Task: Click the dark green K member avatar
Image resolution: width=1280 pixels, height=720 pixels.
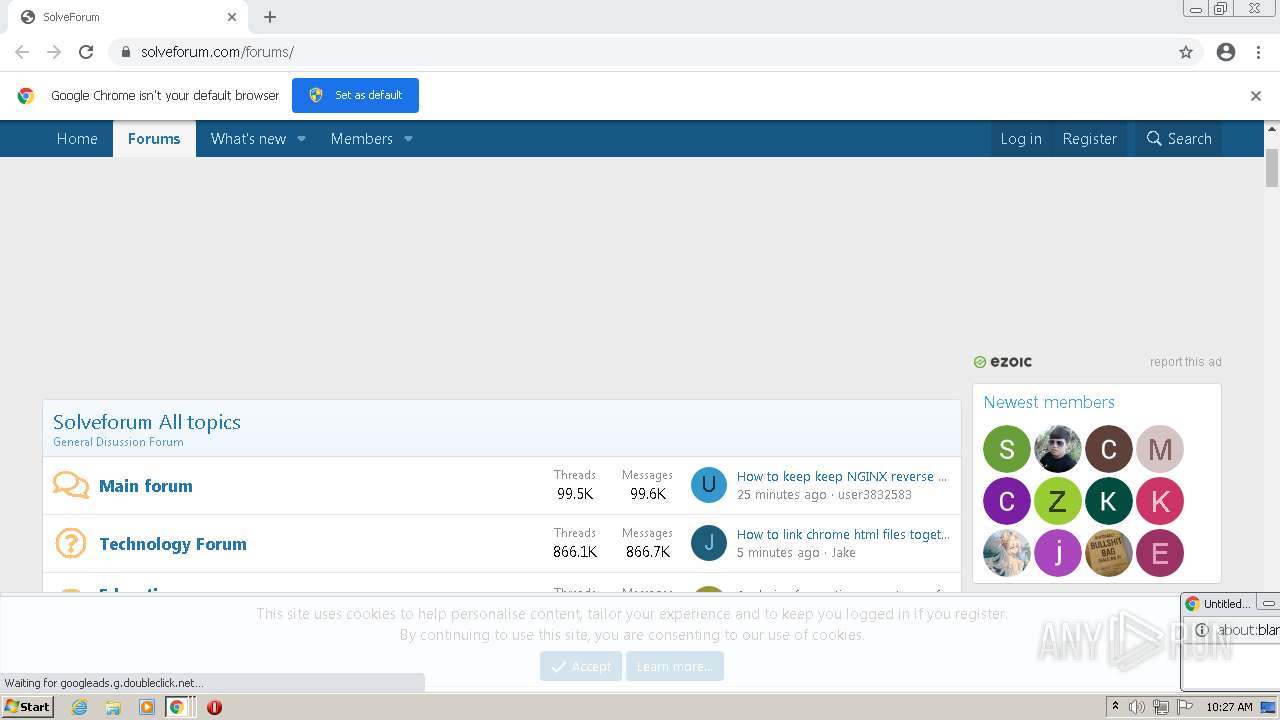Action: (1109, 501)
